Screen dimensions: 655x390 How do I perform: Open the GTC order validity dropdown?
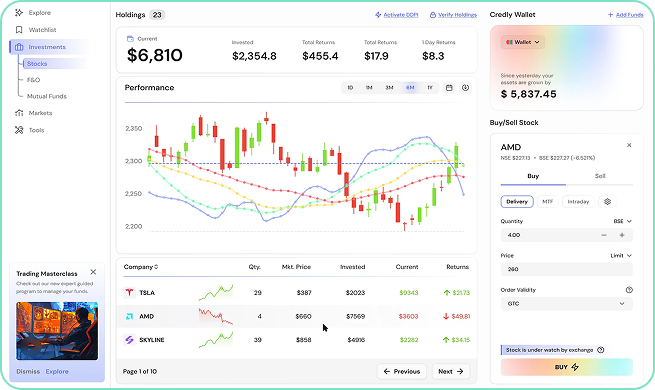pos(566,304)
